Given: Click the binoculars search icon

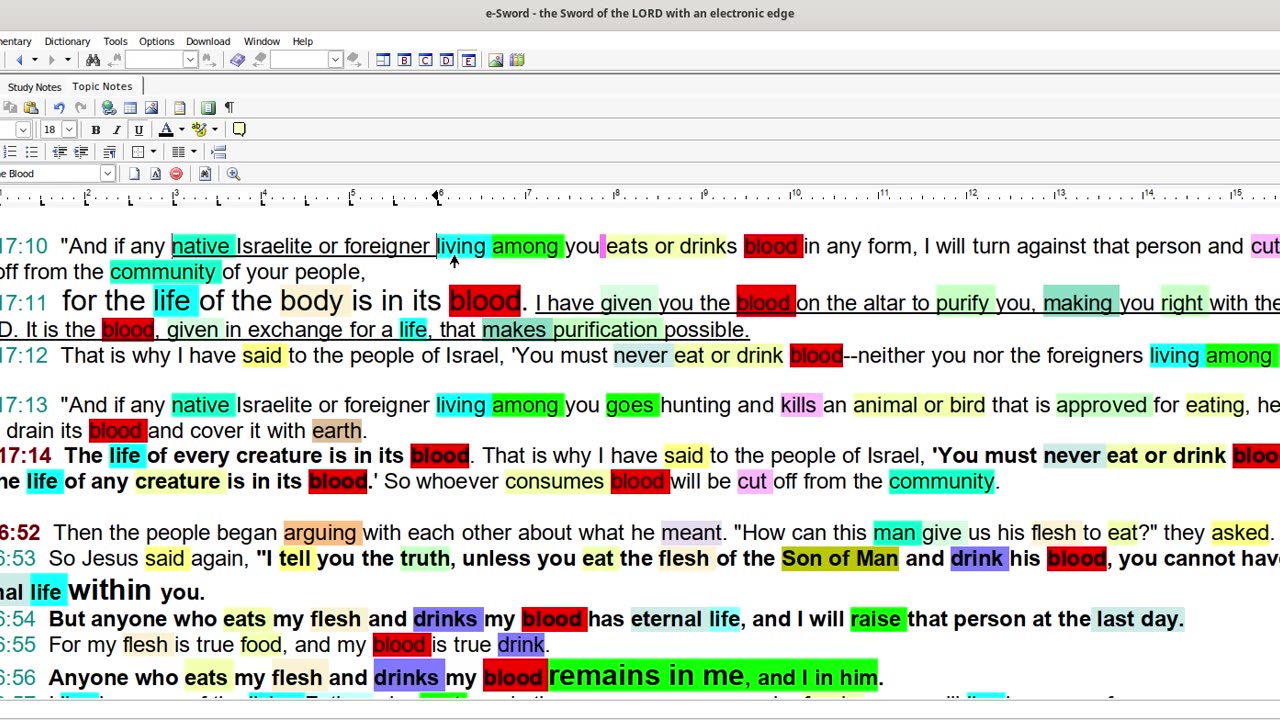Looking at the screenshot, I should coord(93,60).
